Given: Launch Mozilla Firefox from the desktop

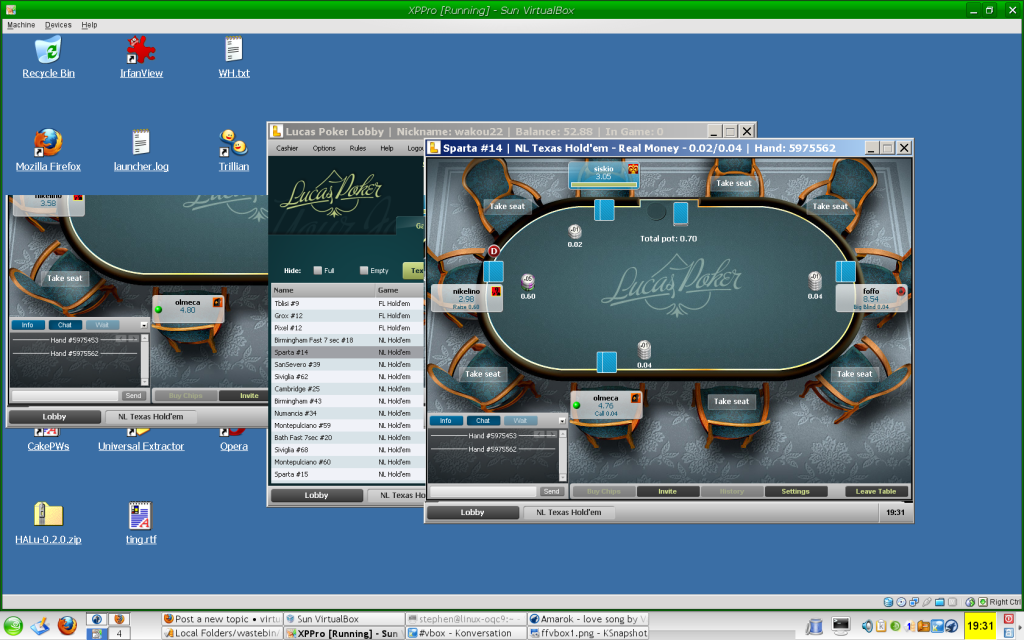Looking at the screenshot, I should pos(48,143).
